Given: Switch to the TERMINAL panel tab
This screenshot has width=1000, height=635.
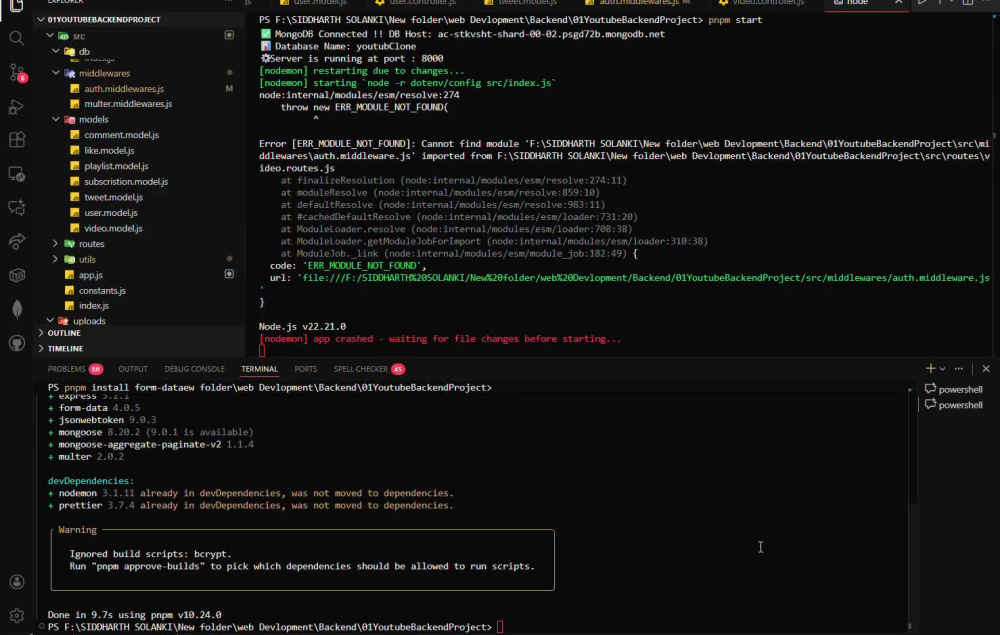Looking at the screenshot, I should [x=260, y=369].
